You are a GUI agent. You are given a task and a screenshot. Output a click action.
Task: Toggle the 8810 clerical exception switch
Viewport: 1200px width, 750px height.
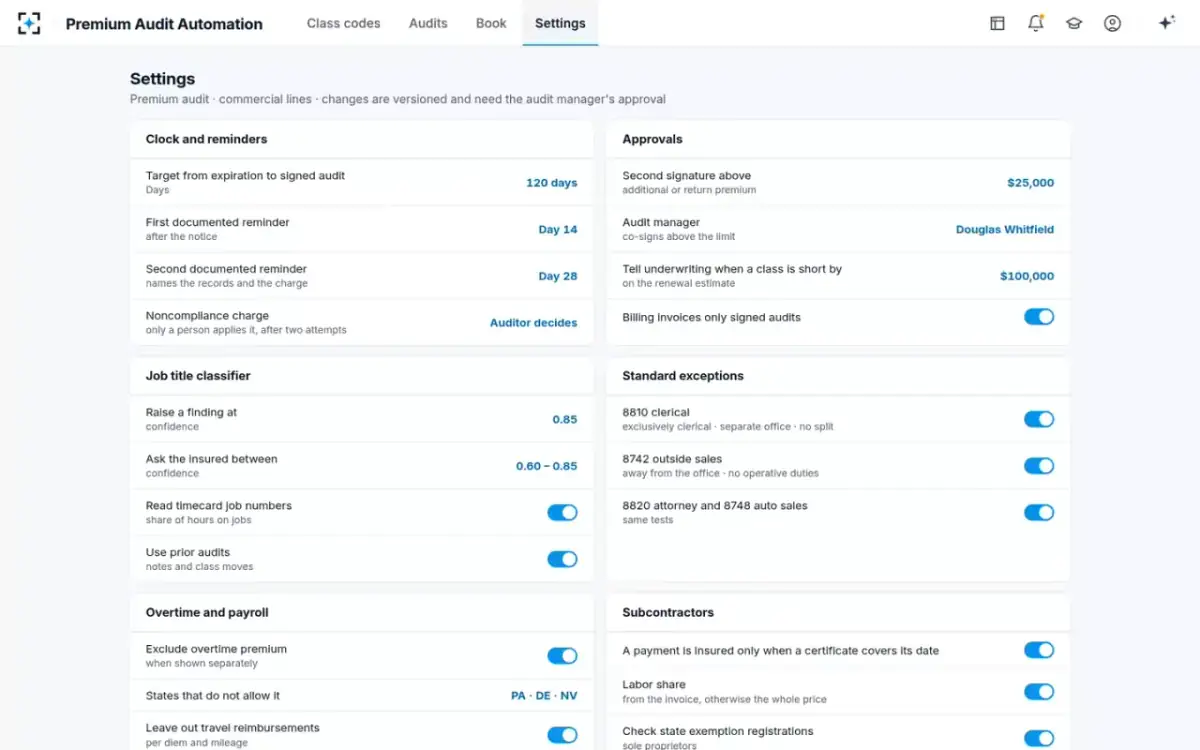[x=1039, y=419]
